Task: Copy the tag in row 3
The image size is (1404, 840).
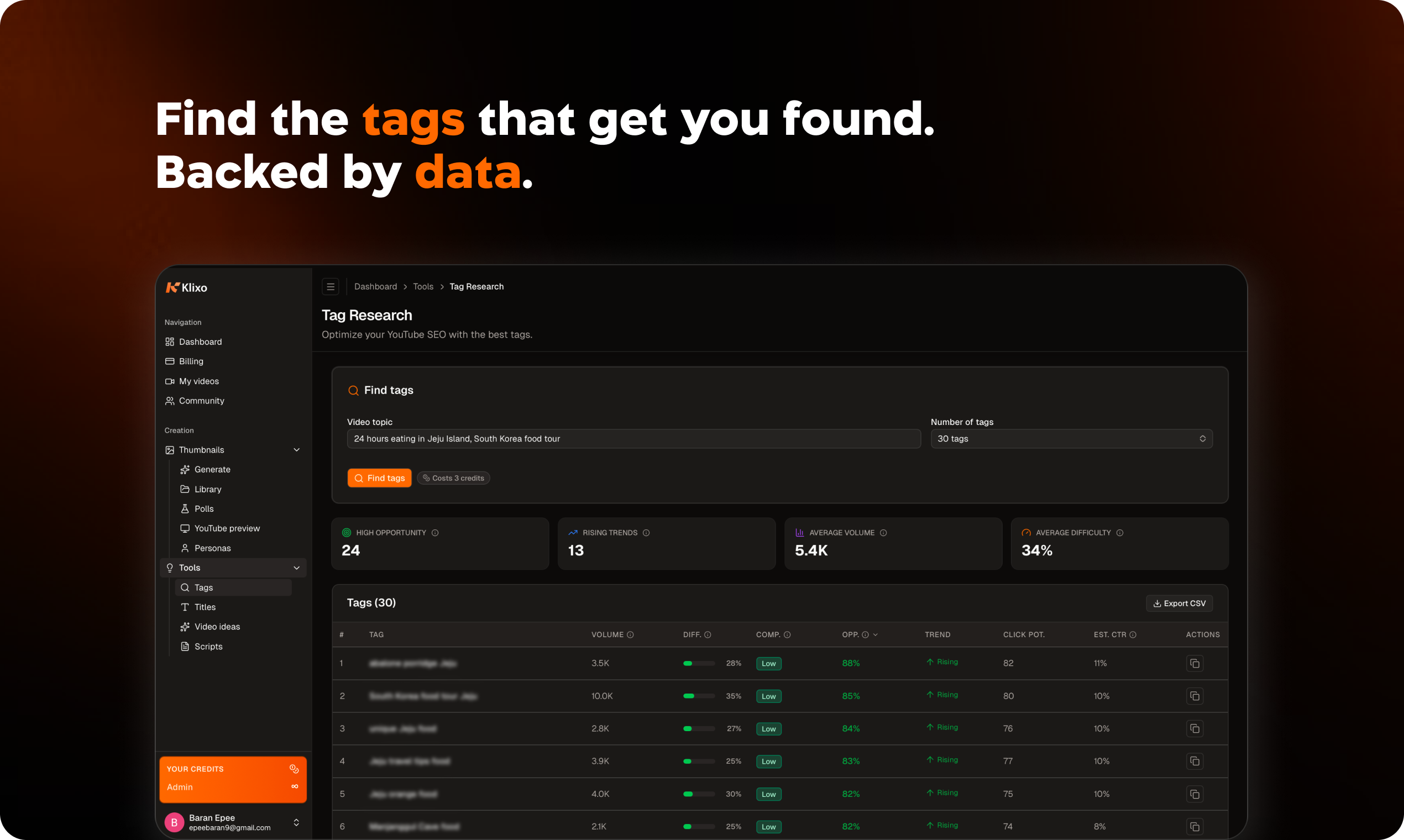Action: point(1194,728)
